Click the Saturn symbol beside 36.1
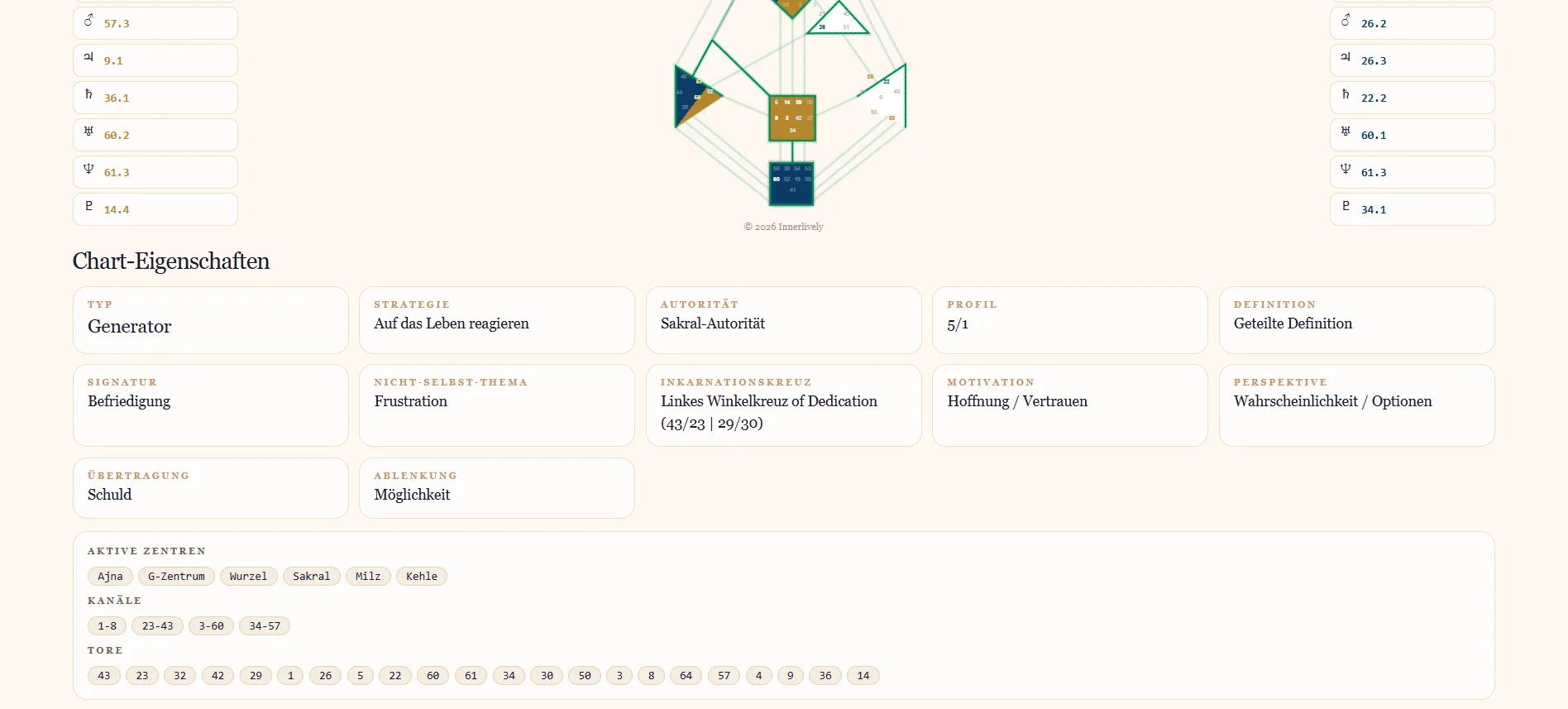Viewport: 1568px width, 709px height. click(x=88, y=94)
